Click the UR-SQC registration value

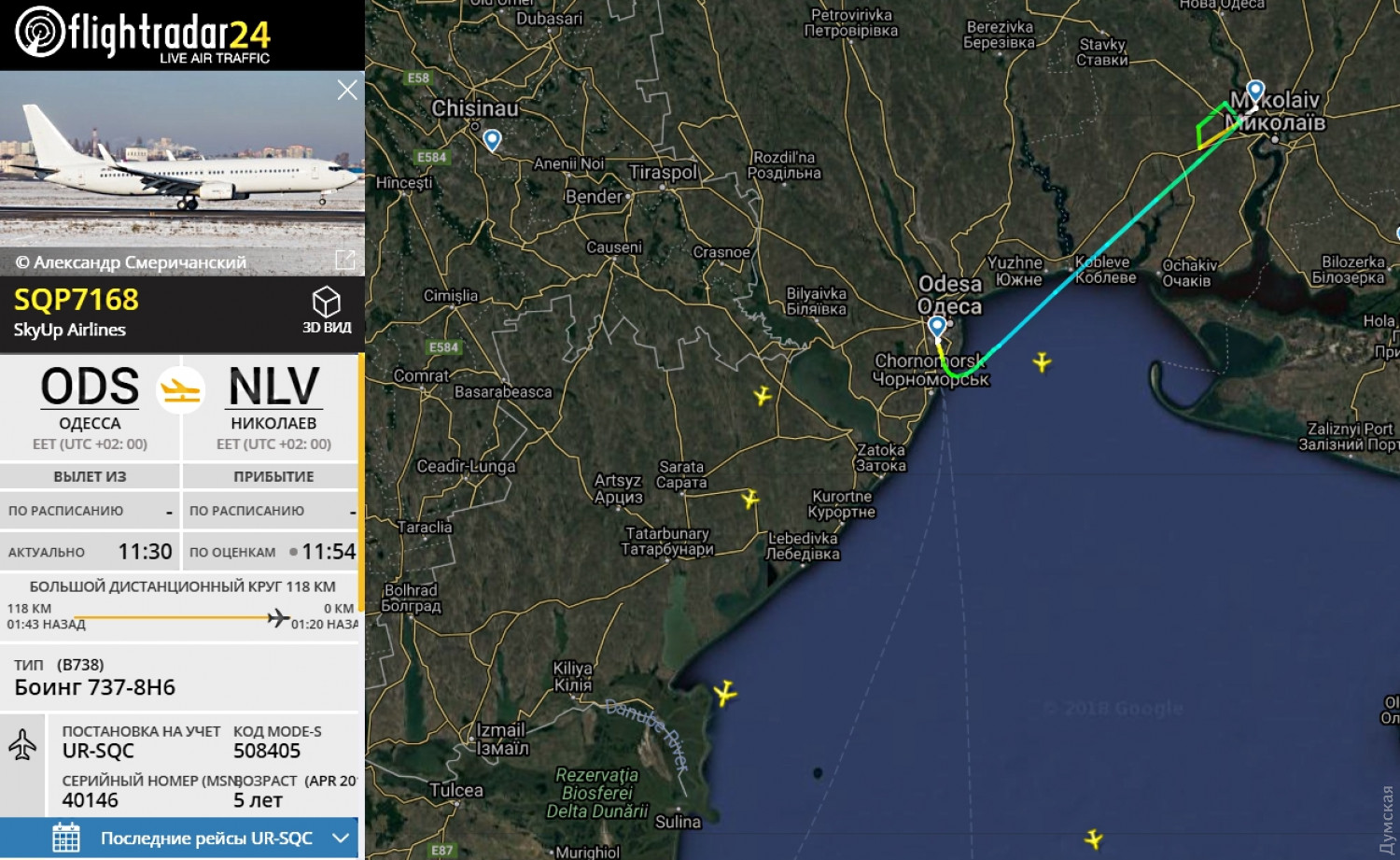[98, 751]
